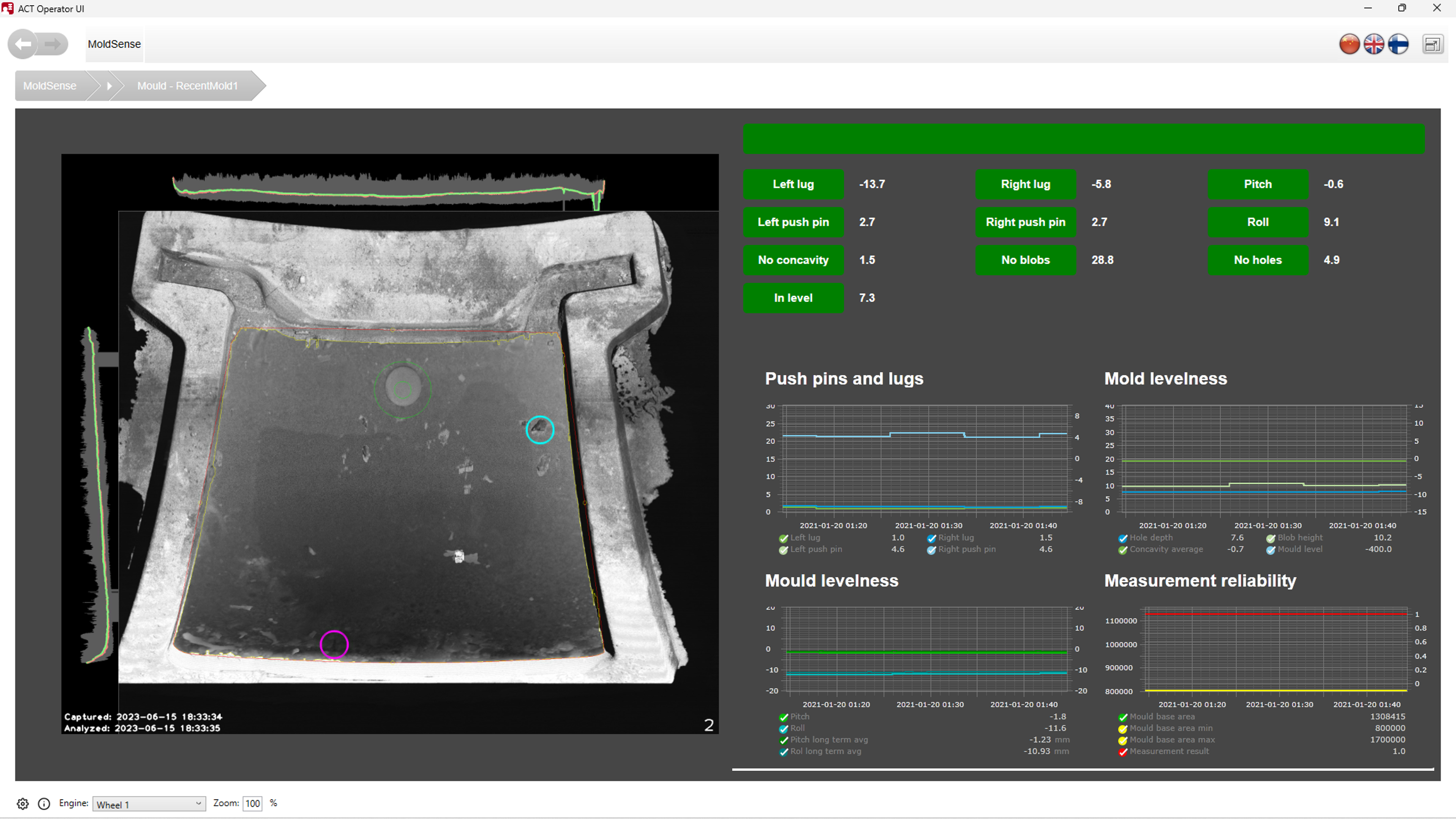This screenshot has width=1456, height=819.
Task: Click the horizontal scrollbar under charts
Action: [x=1083, y=769]
